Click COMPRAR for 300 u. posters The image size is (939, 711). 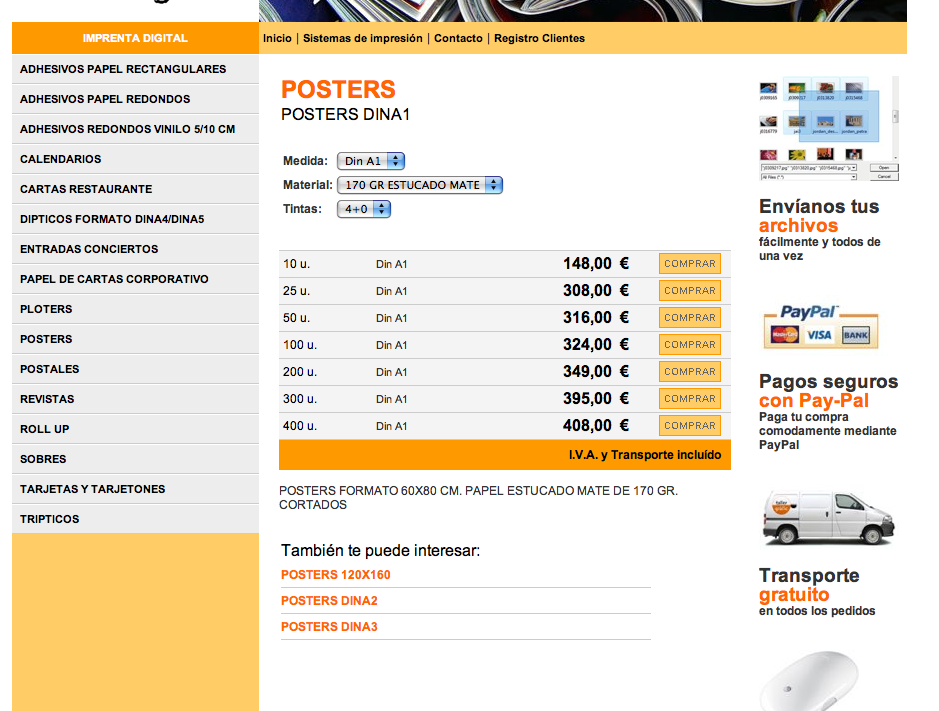coord(689,398)
